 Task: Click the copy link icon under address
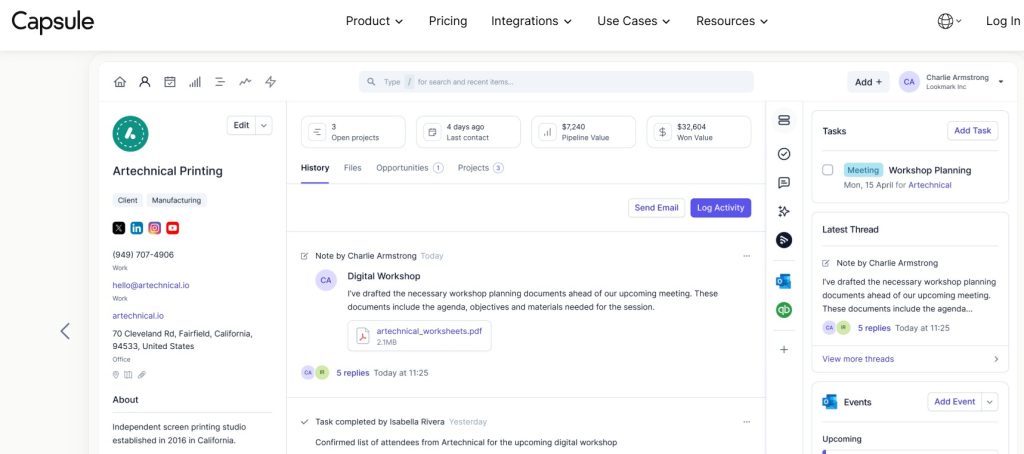tap(141, 375)
